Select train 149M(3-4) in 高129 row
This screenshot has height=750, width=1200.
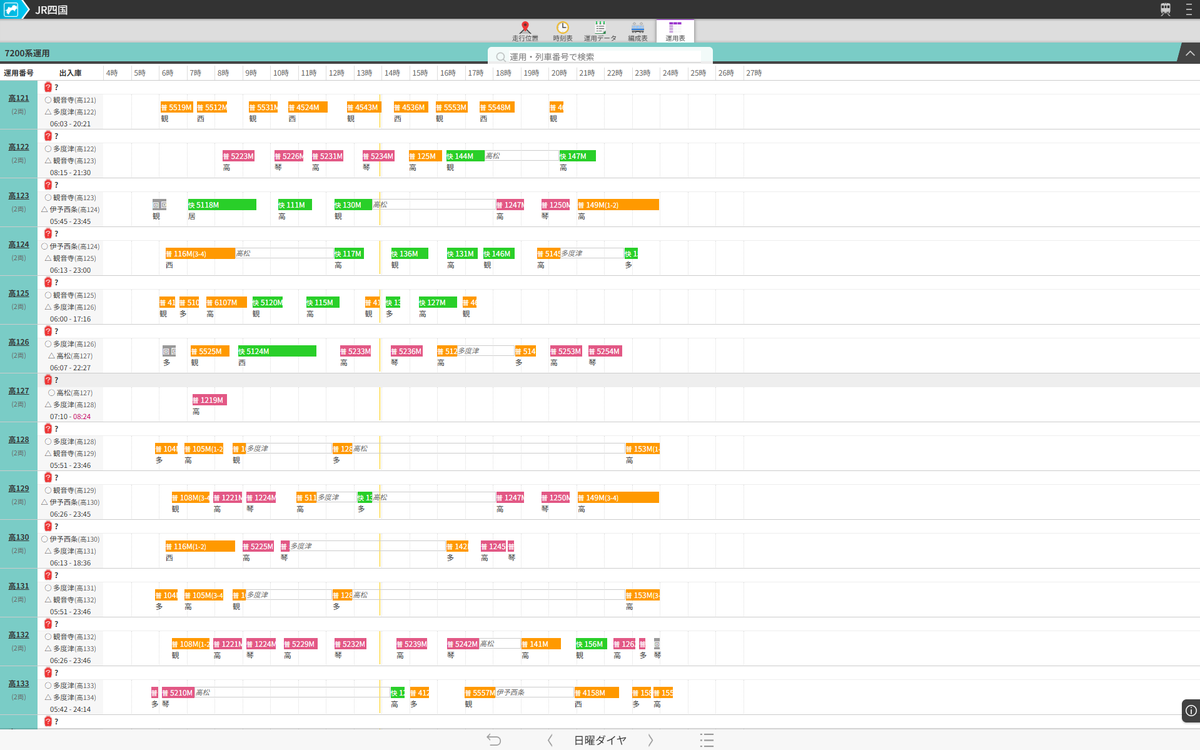click(x=618, y=497)
